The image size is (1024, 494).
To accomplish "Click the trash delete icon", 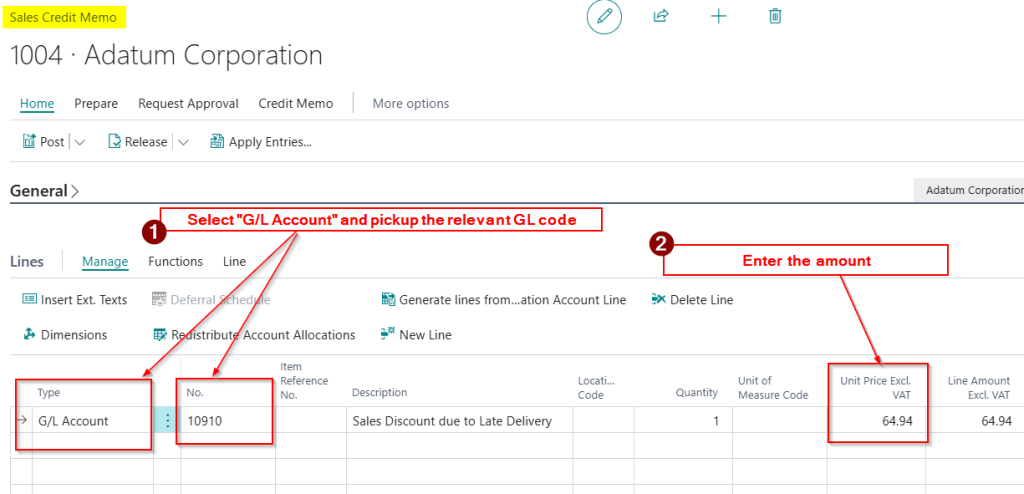I will click(775, 16).
